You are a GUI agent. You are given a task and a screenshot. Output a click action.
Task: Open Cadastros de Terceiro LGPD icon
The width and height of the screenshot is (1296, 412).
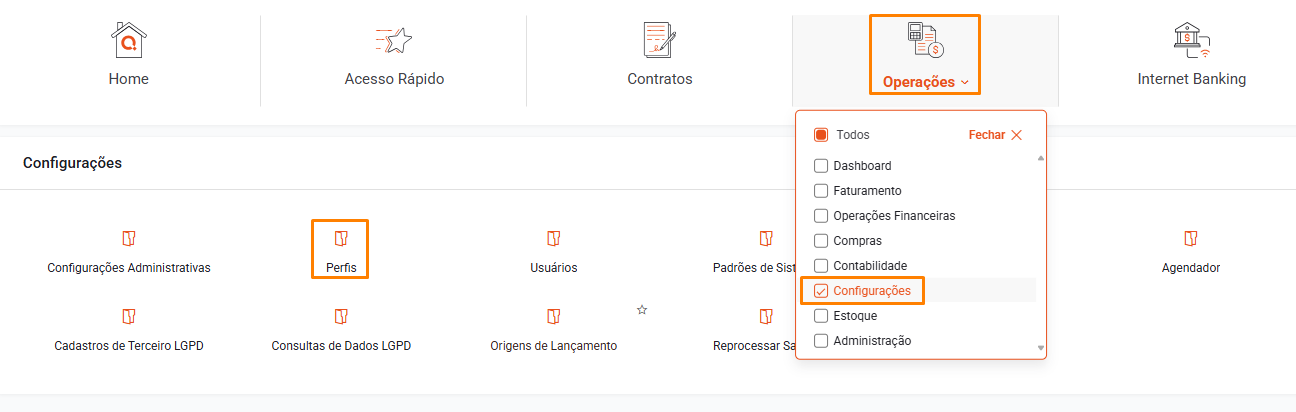(x=129, y=316)
